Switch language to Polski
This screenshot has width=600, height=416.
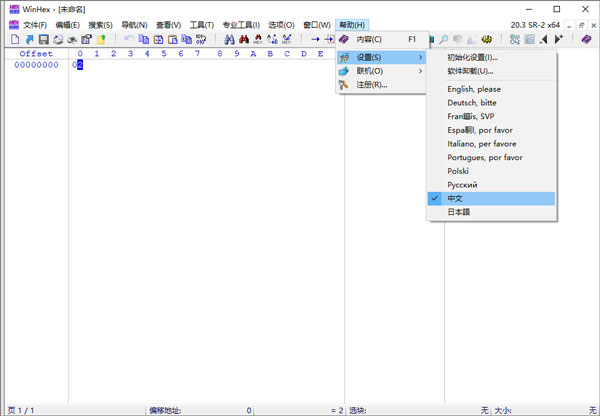point(491,171)
